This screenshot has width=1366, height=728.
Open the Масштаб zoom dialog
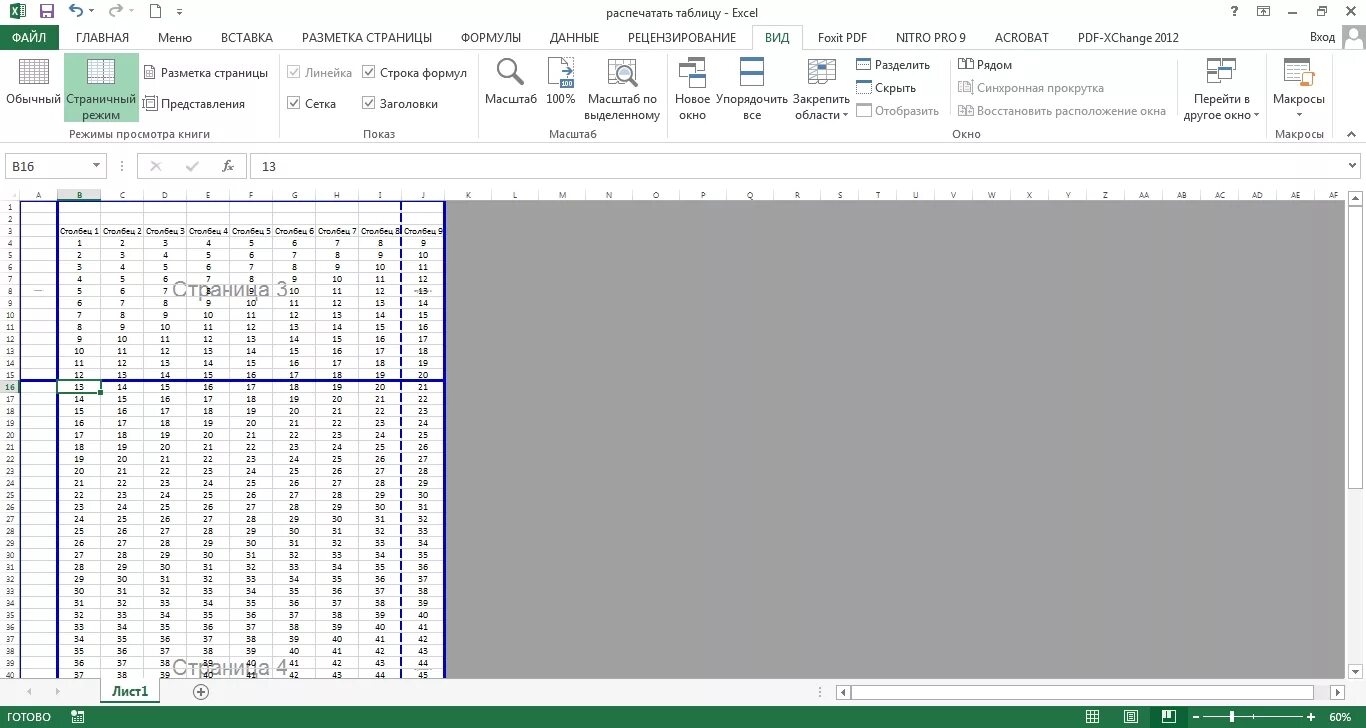511,83
